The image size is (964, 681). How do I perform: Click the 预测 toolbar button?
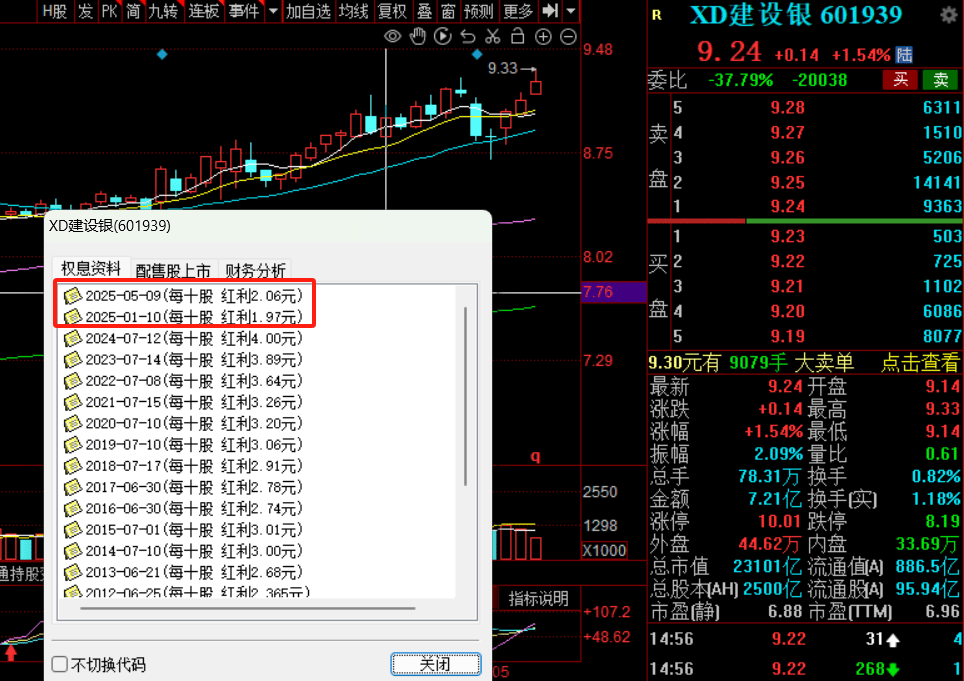click(x=478, y=10)
